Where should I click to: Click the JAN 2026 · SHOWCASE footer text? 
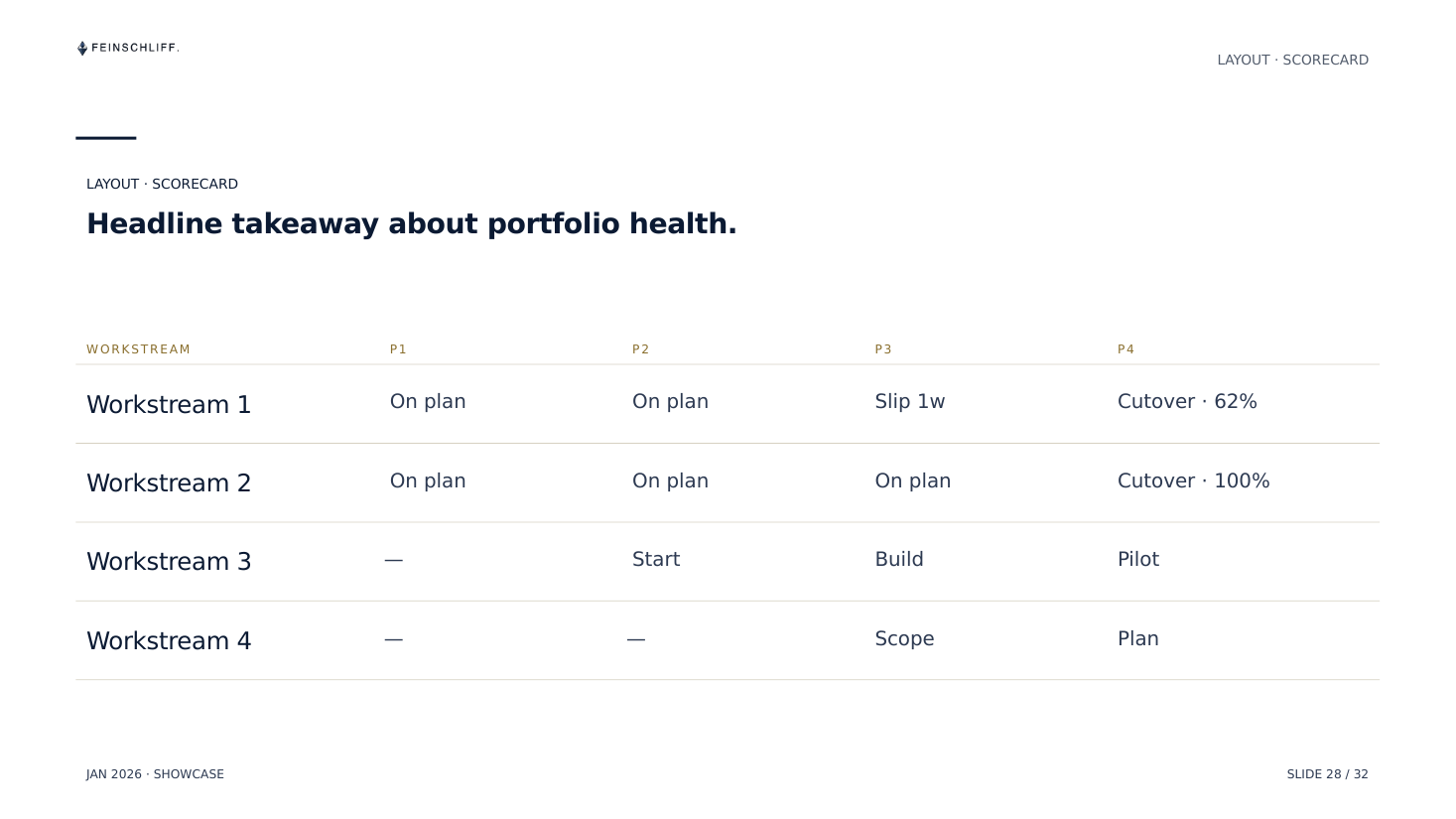tap(155, 774)
